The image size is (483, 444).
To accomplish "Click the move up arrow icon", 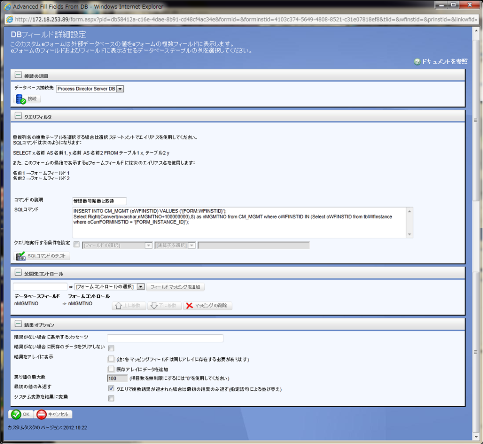I will 118,306.
